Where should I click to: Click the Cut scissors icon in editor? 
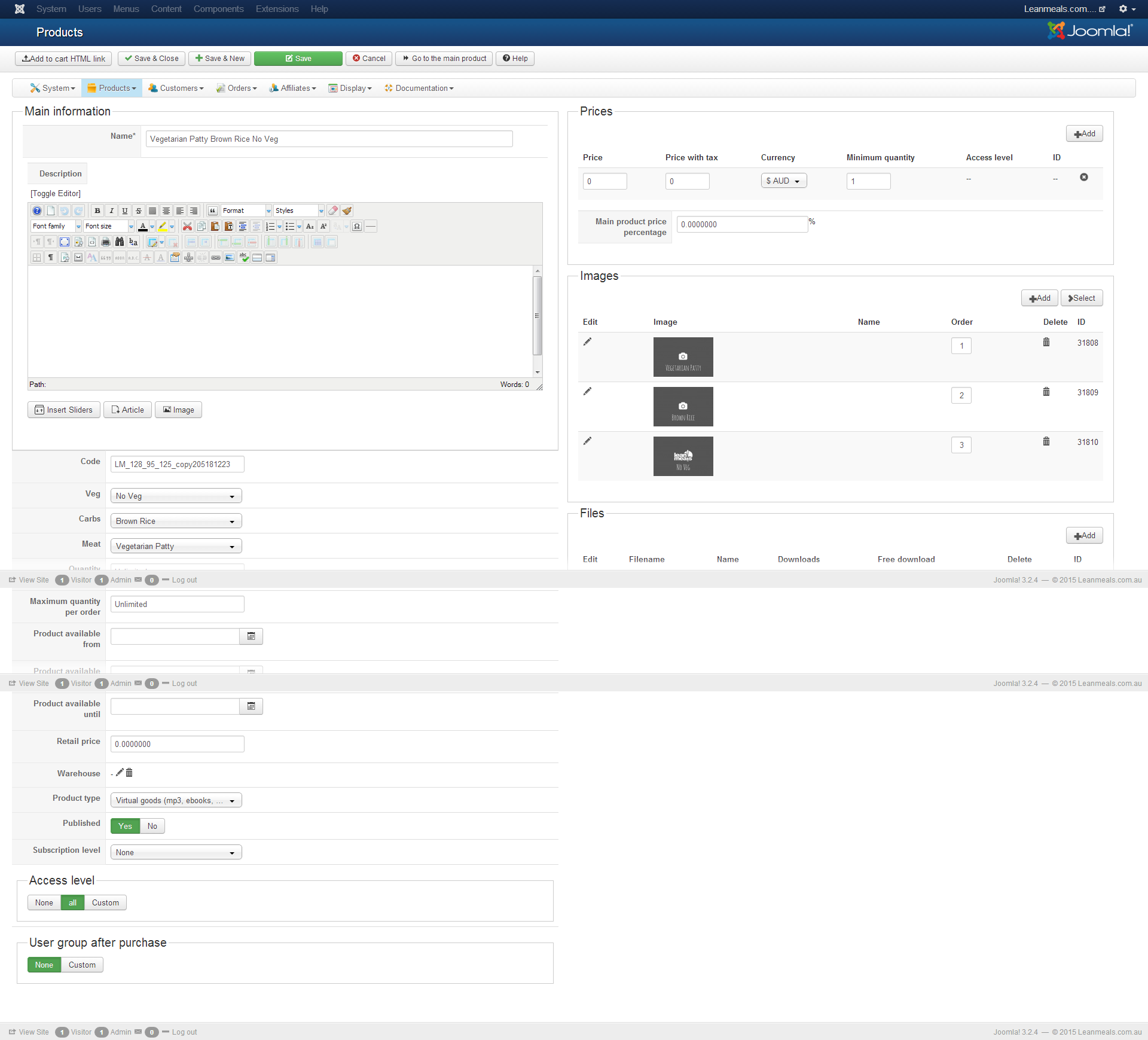pyautogui.click(x=187, y=226)
